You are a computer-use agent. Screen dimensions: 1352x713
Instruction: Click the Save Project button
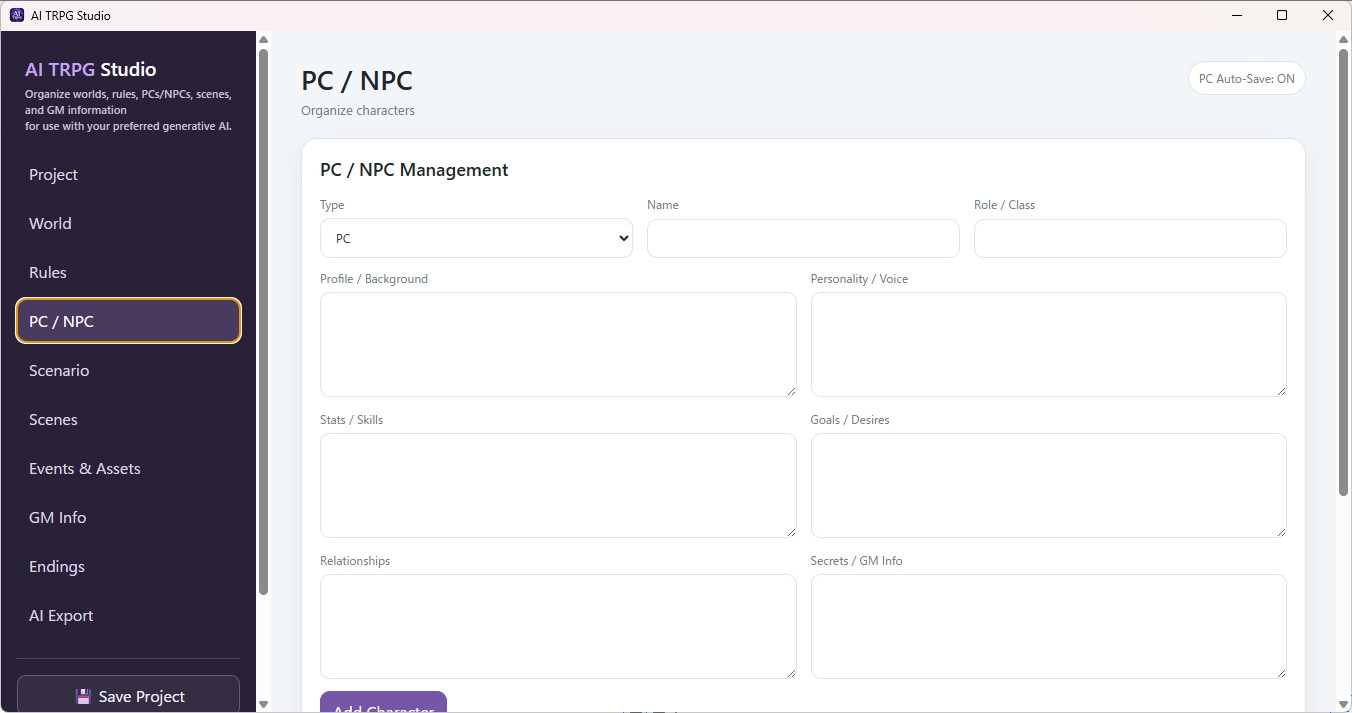tap(128, 695)
